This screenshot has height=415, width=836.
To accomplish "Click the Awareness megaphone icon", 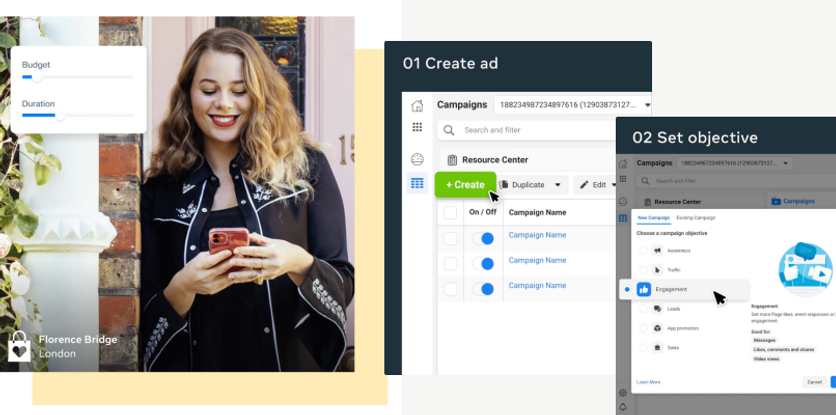I will pyautogui.click(x=657, y=250).
